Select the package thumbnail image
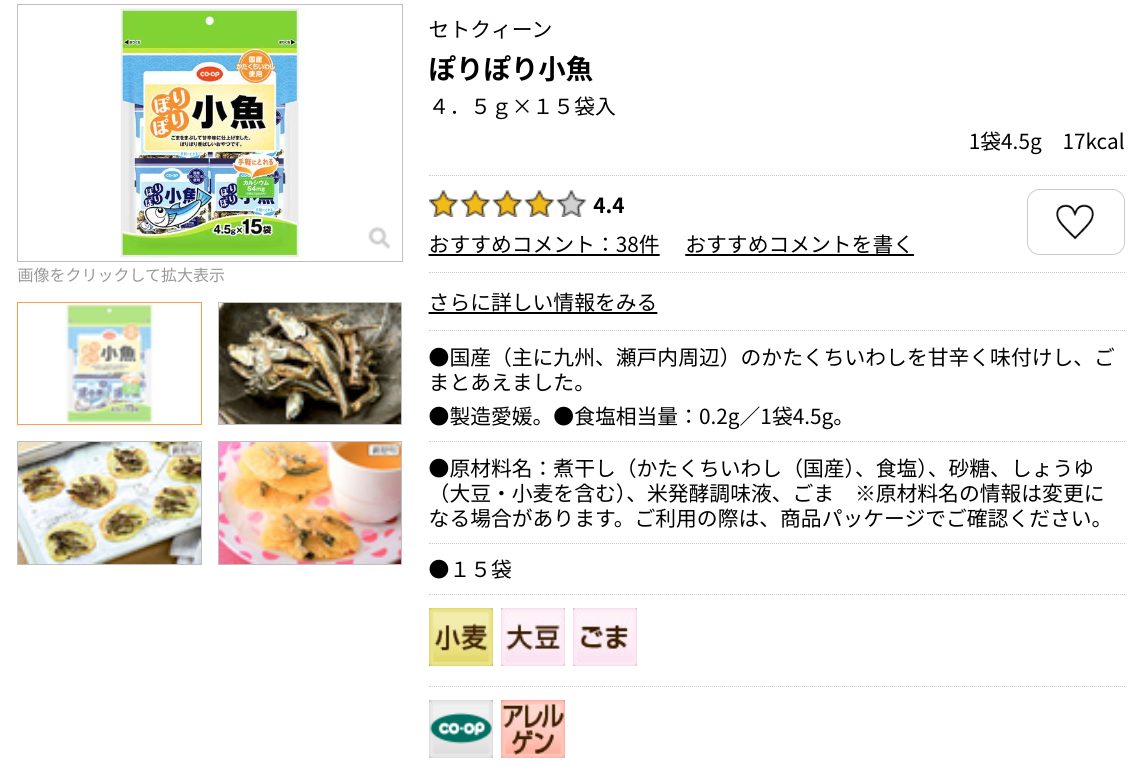 click(x=109, y=364)
